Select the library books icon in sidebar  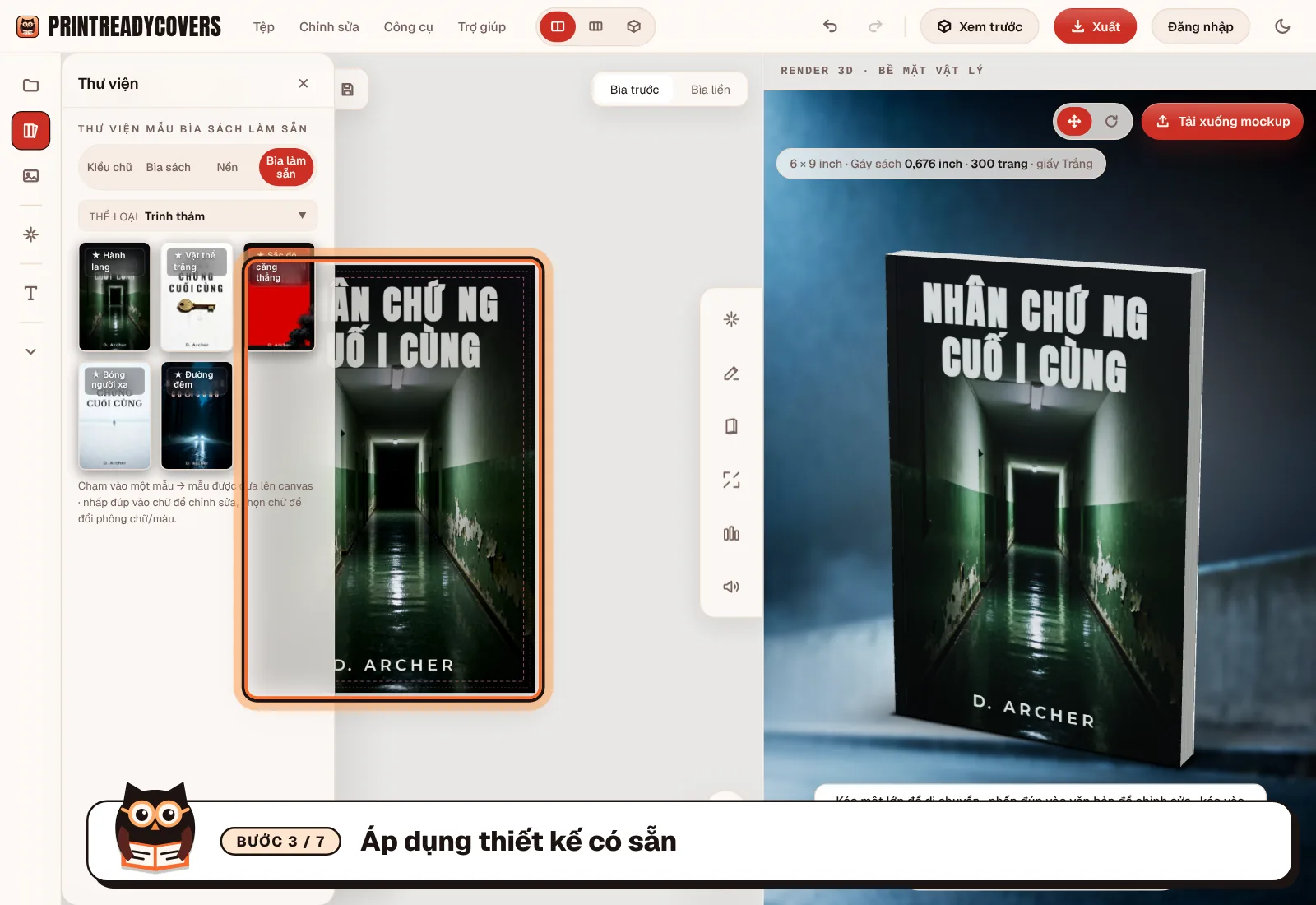[30, 131]
